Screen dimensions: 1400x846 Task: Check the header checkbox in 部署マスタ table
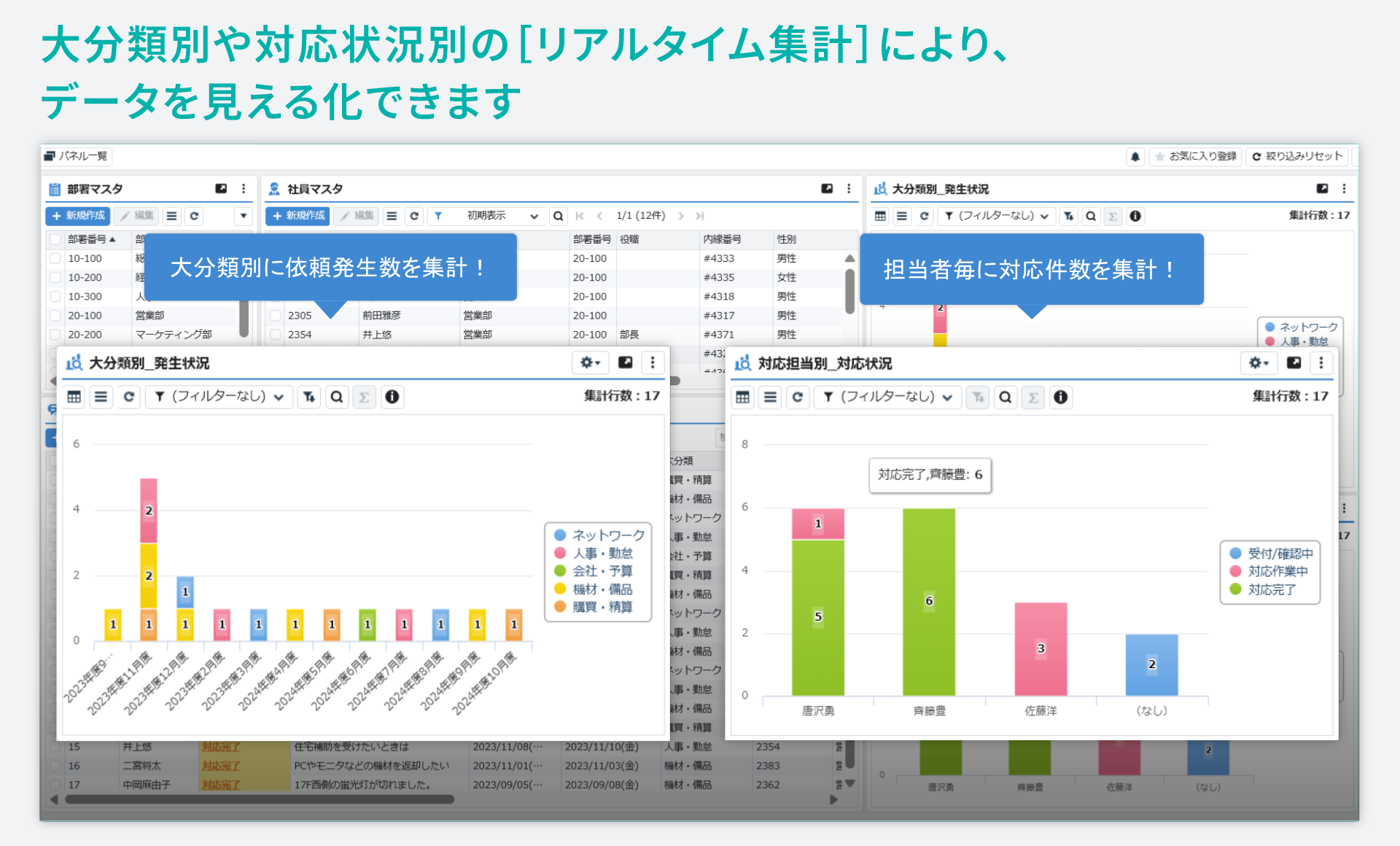click(x=56, y=238)
